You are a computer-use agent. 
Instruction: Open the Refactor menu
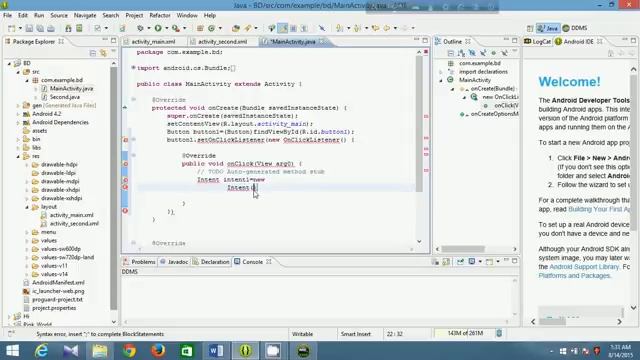click(x=160, y=15)
